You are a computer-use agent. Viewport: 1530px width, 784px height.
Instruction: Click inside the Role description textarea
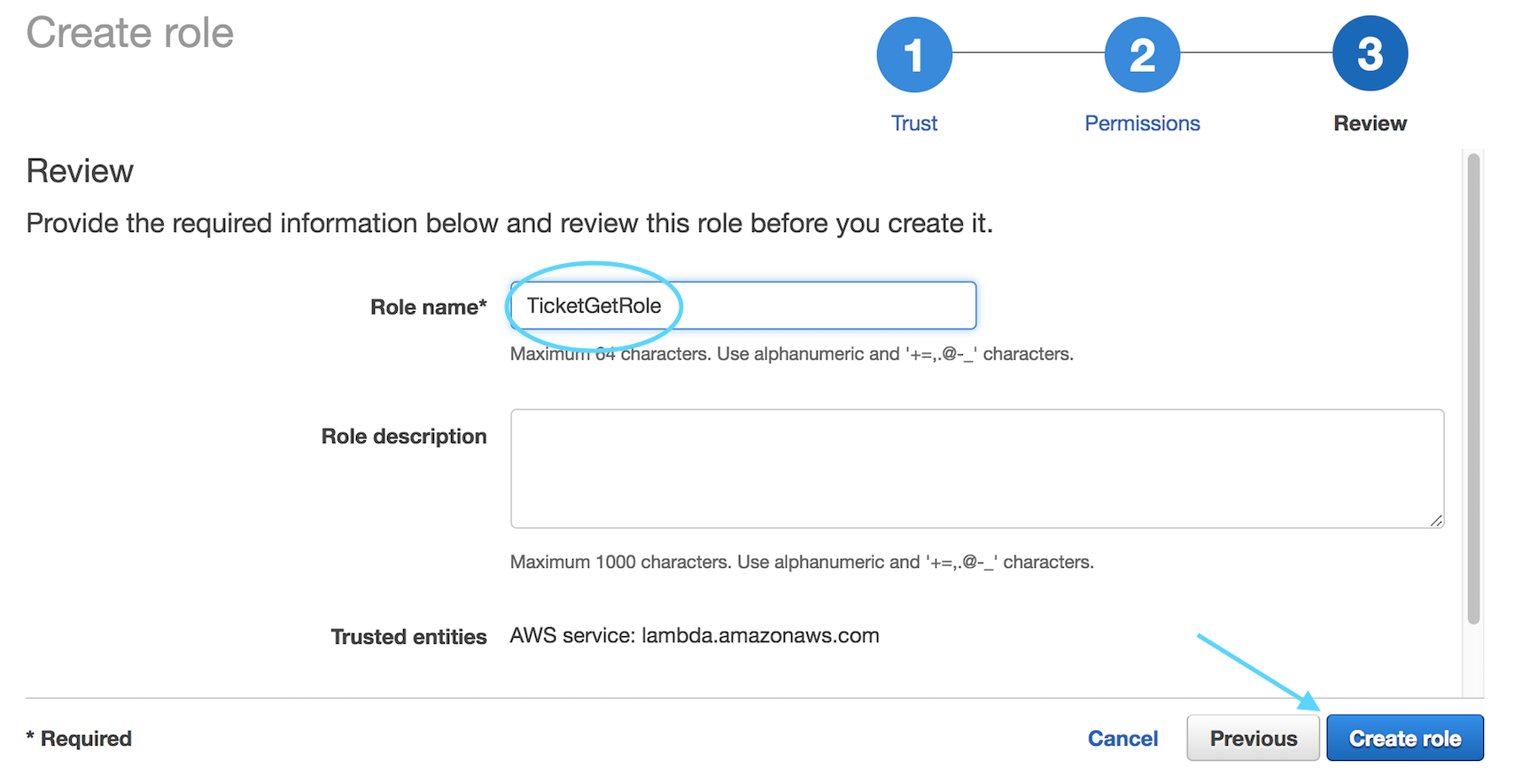(977, 469)
